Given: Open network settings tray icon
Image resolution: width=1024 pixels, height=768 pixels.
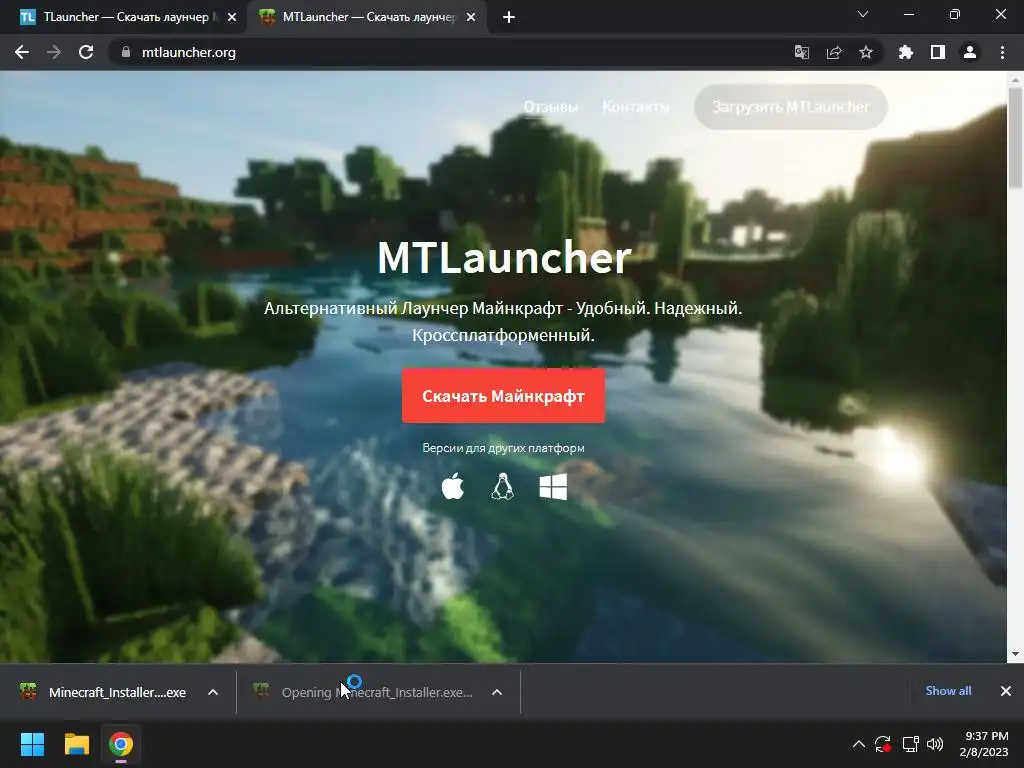Looking at the screenshot, I should 910,744.
